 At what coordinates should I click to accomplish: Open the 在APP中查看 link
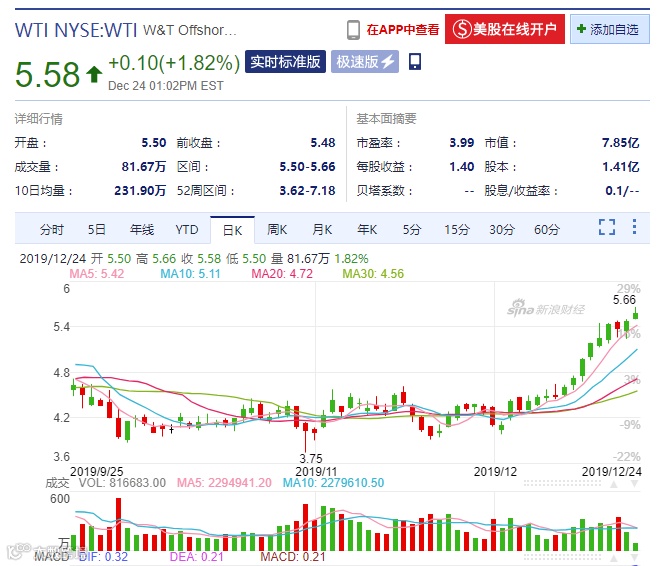coord(403,30)
